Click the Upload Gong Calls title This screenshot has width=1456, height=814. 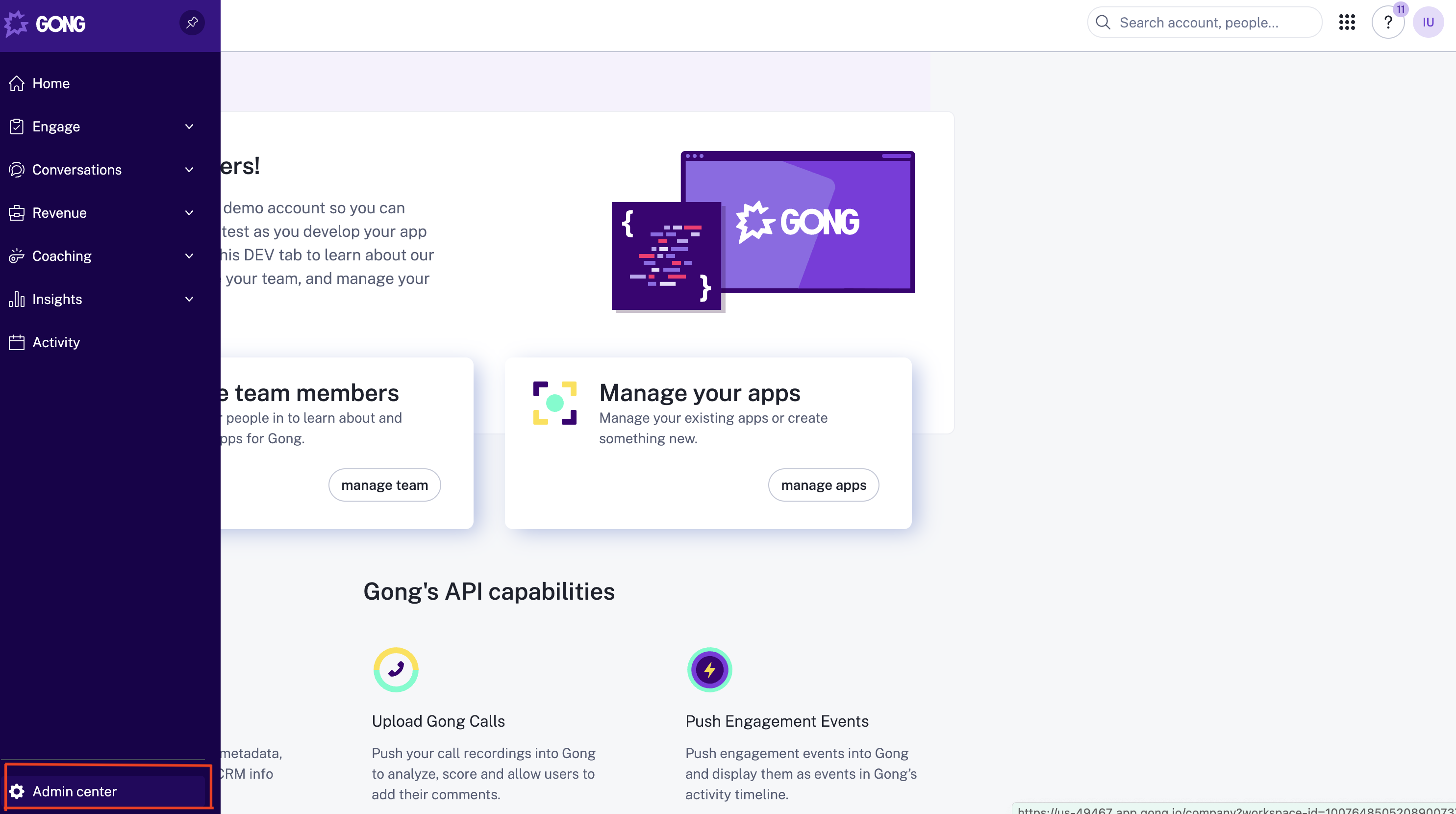click(x=438, y=721)
